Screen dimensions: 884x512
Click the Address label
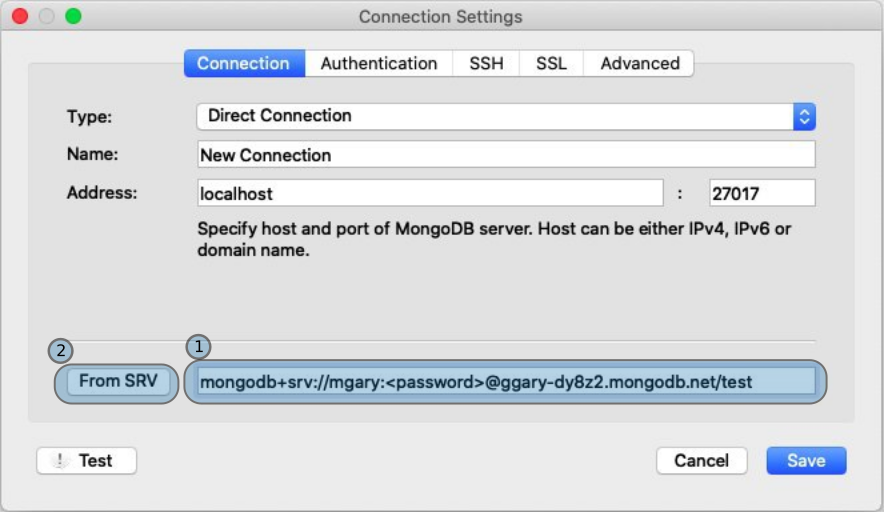(102, 193)
